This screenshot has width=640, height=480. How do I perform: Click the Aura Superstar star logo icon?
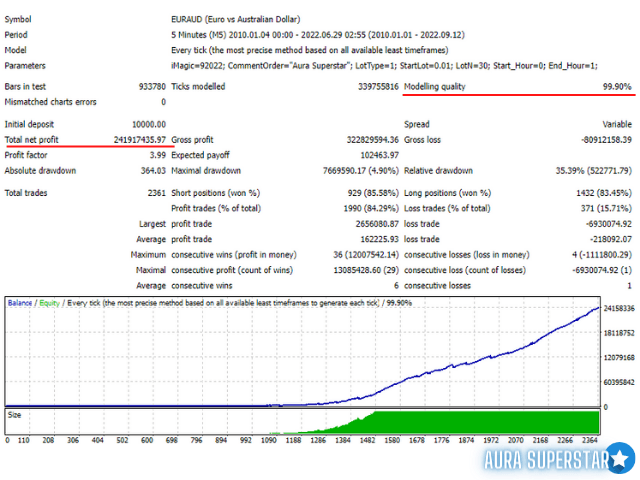point(620,460)
